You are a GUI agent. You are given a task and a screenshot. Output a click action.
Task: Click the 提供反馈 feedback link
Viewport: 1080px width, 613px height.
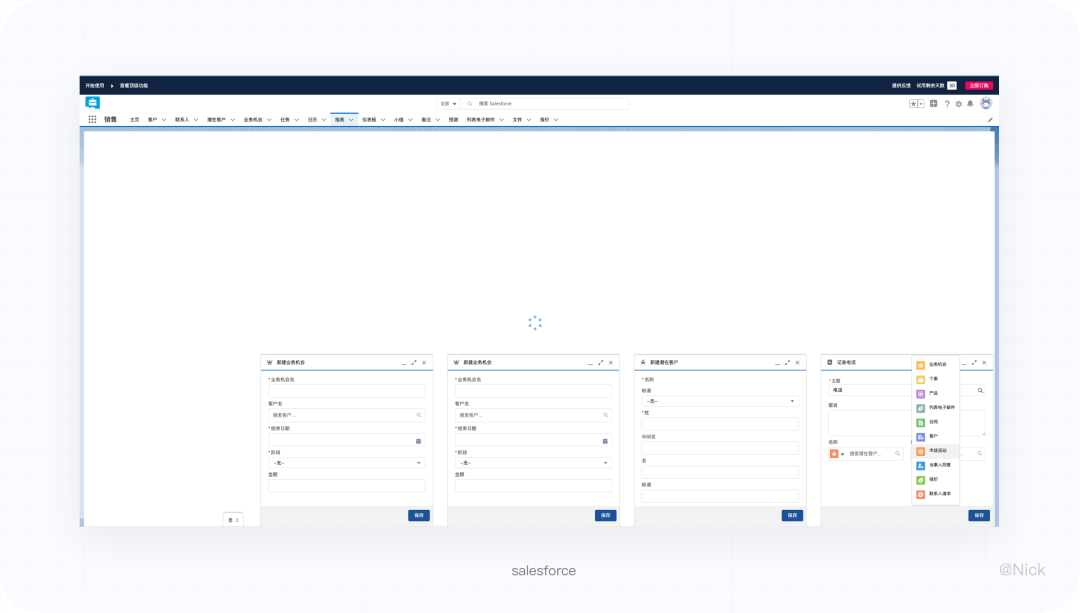point(901,85)
